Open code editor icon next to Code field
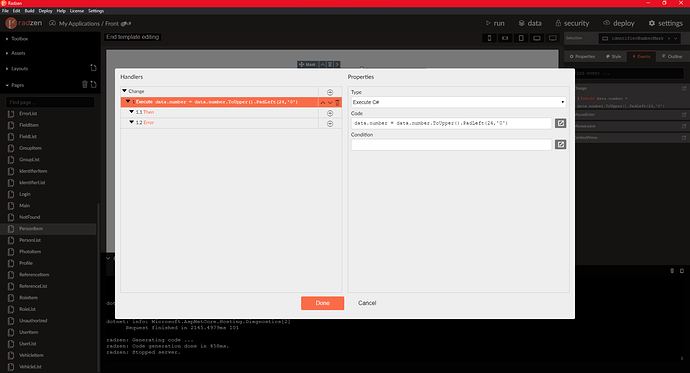The width and height of the screenshot is (690, 373). click(x=560, y=123)
